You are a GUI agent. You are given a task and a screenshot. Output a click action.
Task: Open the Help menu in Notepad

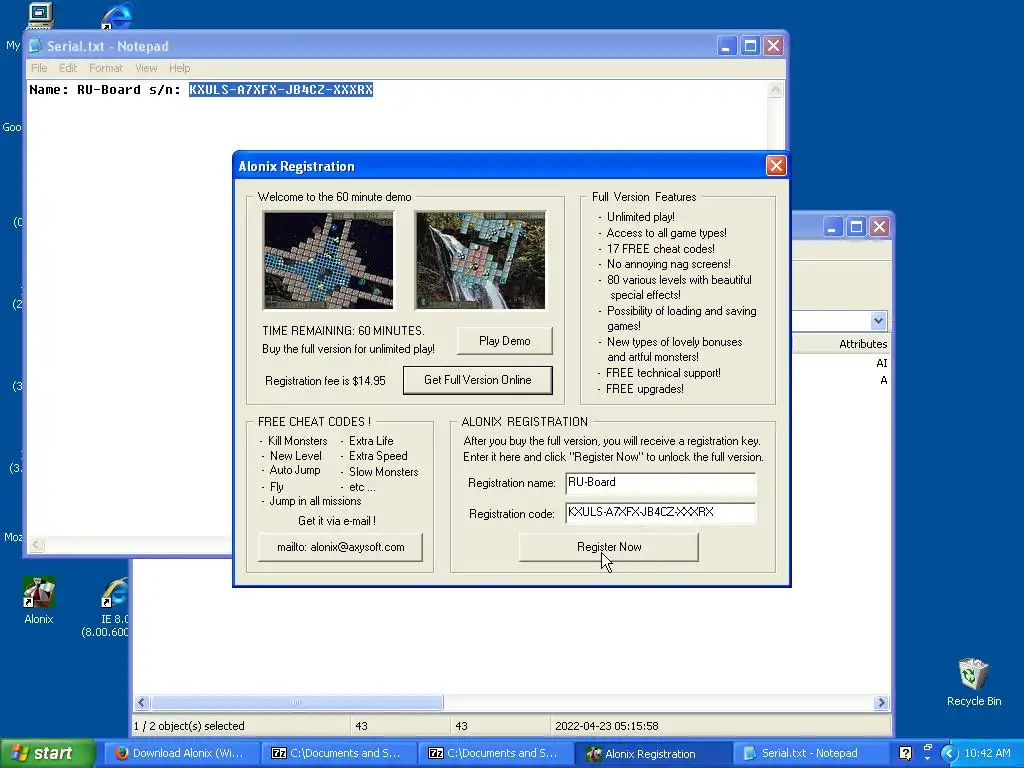tap(180, 68)
